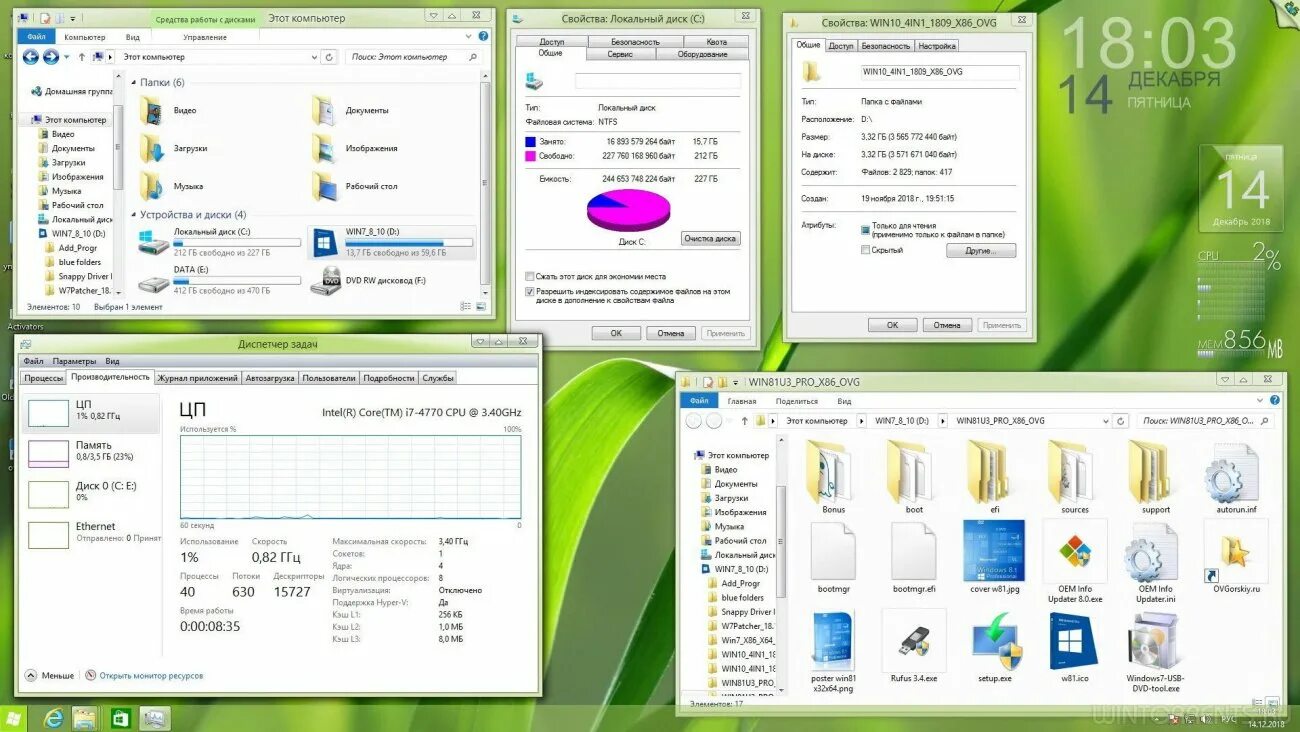Collapse the Папки (6) group
The image size is (1300, 732).
pos(134,83)
